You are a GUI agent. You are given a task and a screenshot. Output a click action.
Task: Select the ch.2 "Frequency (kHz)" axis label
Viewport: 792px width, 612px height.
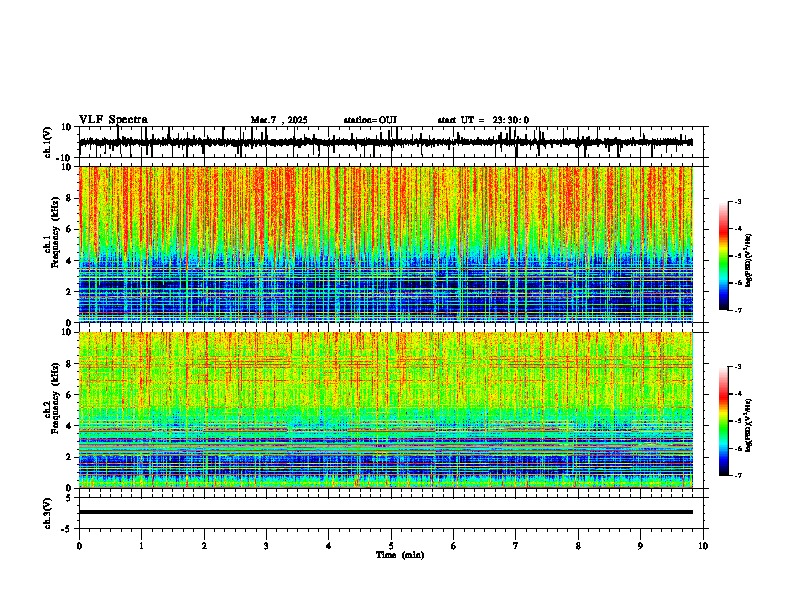click(55, 398)
